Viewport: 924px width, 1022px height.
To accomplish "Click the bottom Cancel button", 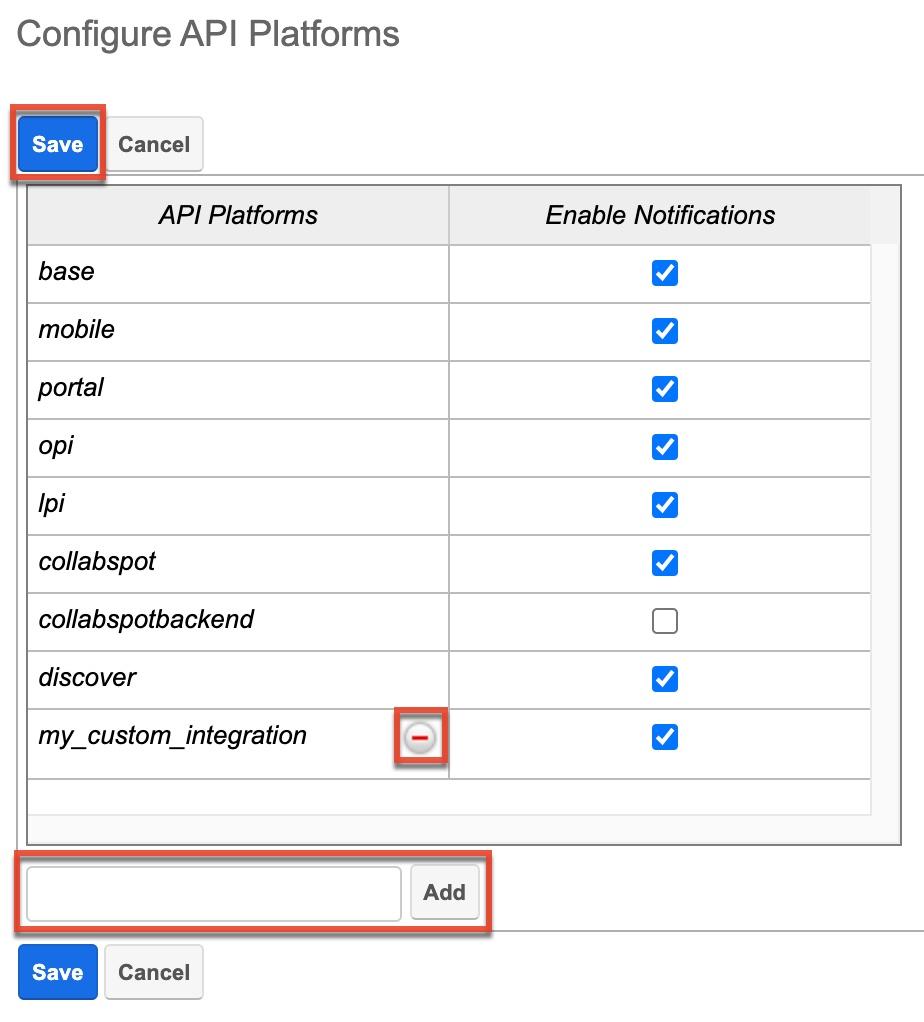I will click(x=153, y=971).
